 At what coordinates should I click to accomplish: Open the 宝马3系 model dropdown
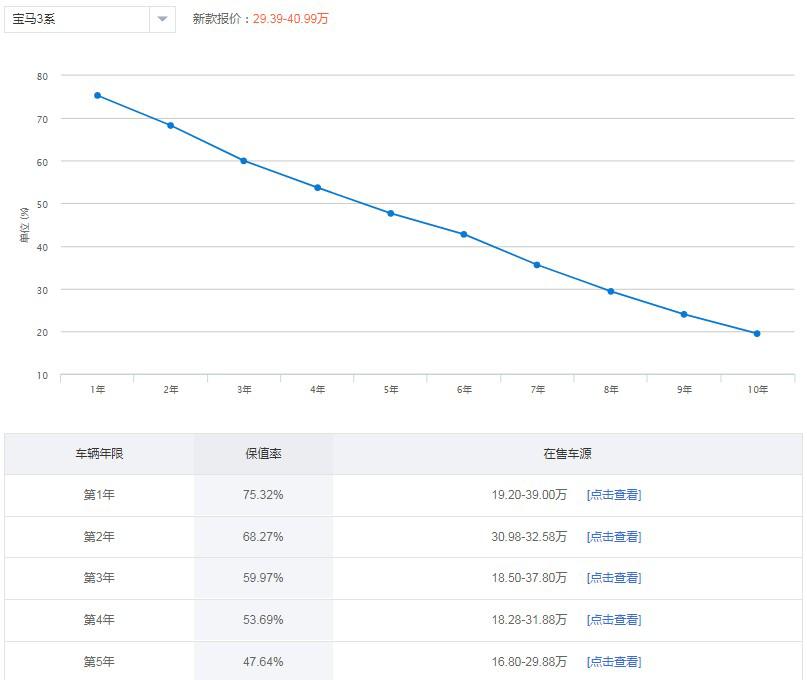click(90, 20)
